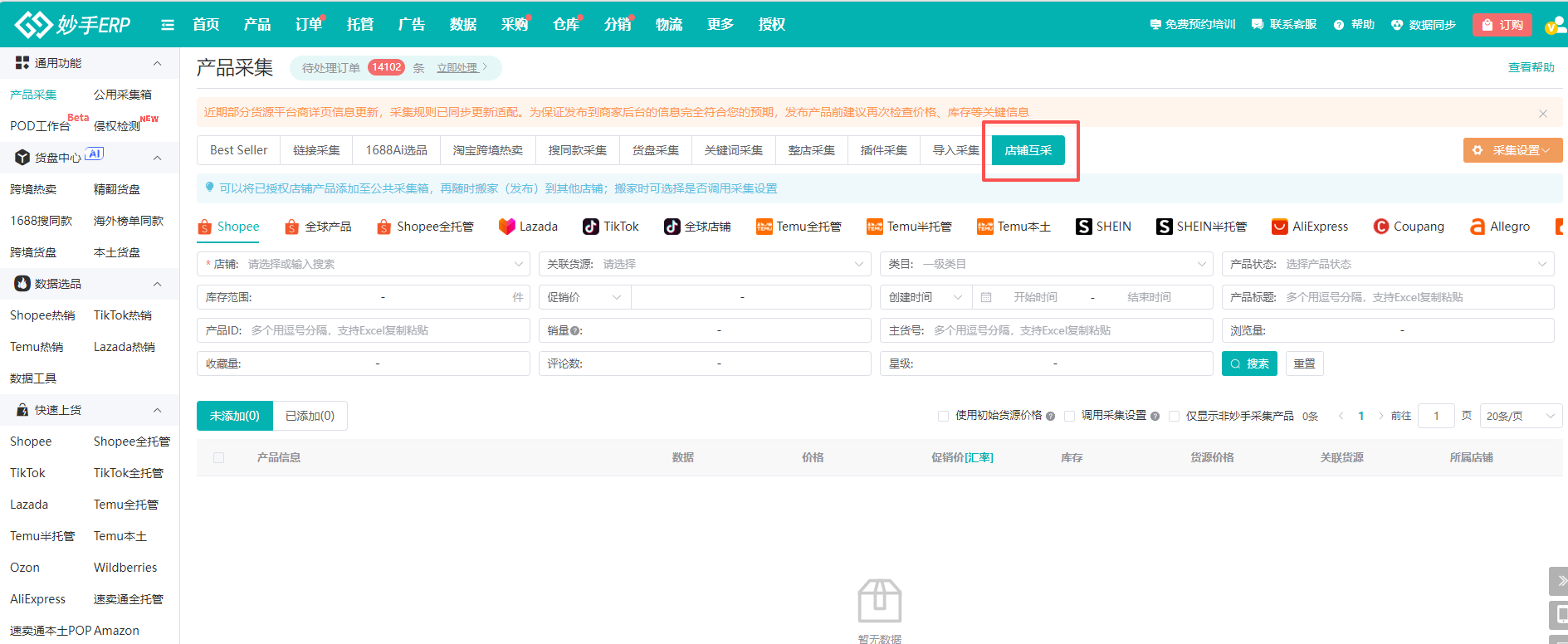Open the 采集设置 dropdown button
The height and width of the screenshot is (644, 1568).
(x=1512, y=150)
